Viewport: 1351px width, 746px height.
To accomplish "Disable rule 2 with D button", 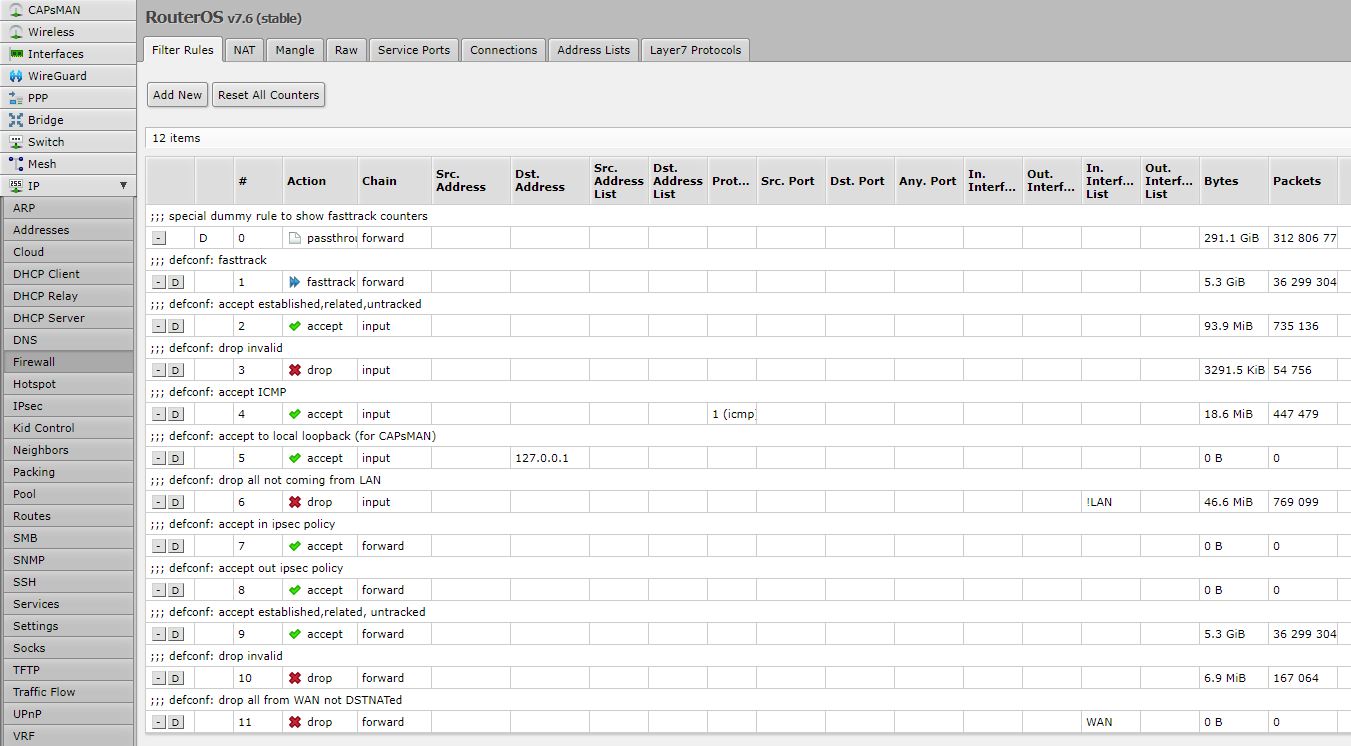I will tap(175, 326).
